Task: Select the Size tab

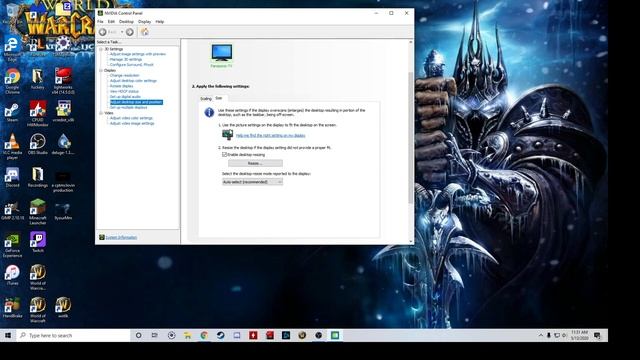Action: click(219, 98)
